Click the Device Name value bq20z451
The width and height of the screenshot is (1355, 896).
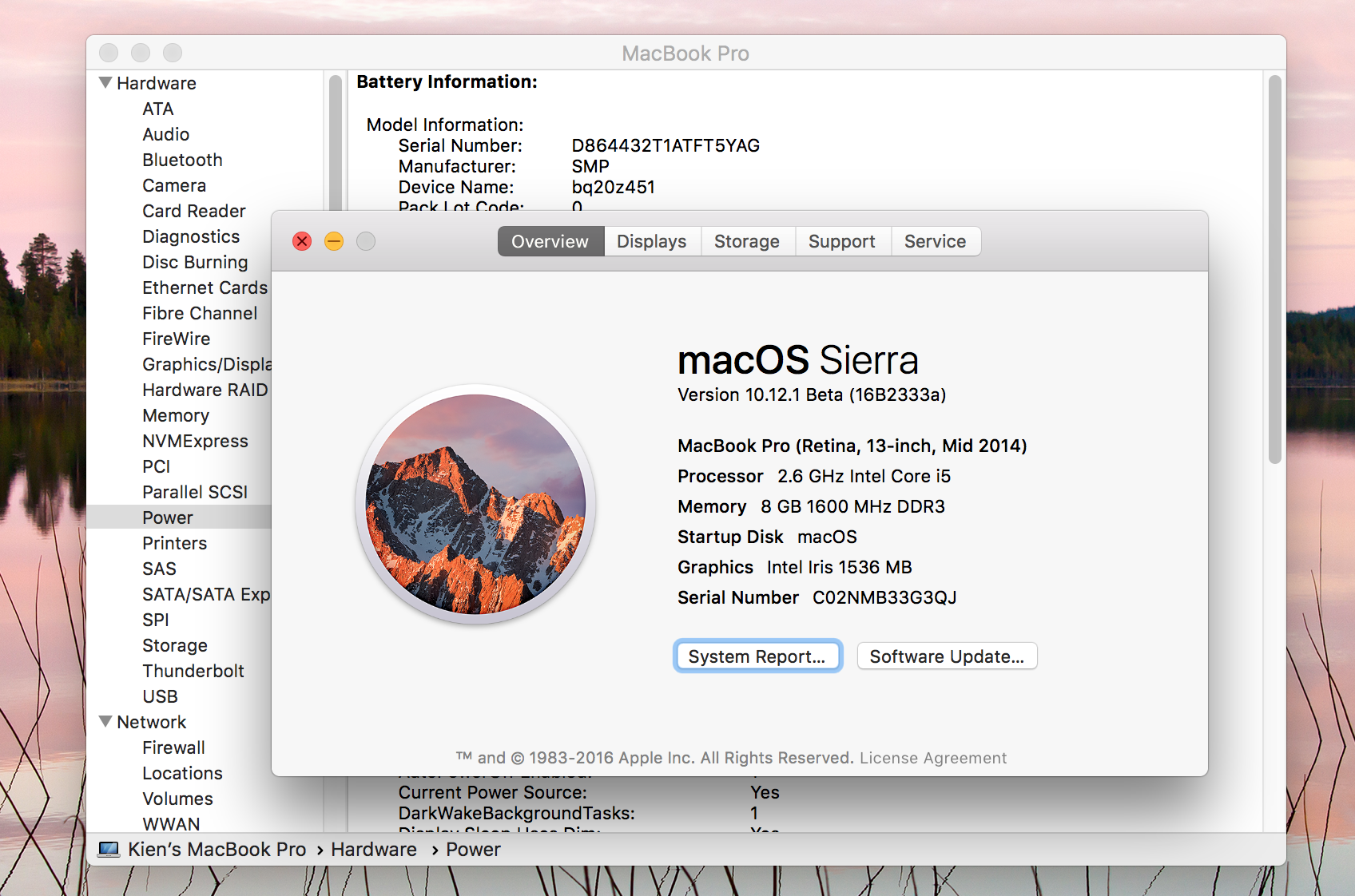(614, 187)
